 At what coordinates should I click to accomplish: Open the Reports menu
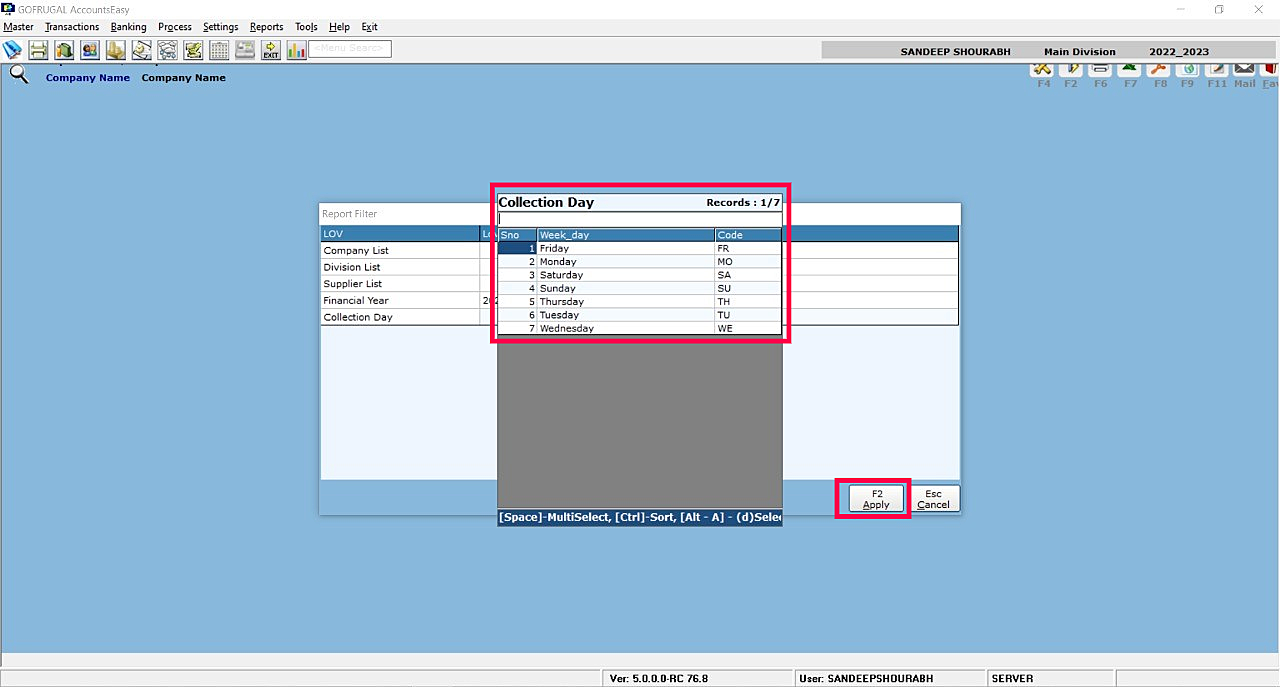click(267, 27)
